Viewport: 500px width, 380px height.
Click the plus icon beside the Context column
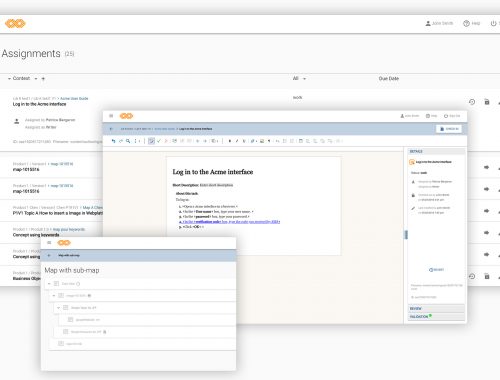(43, 79)
